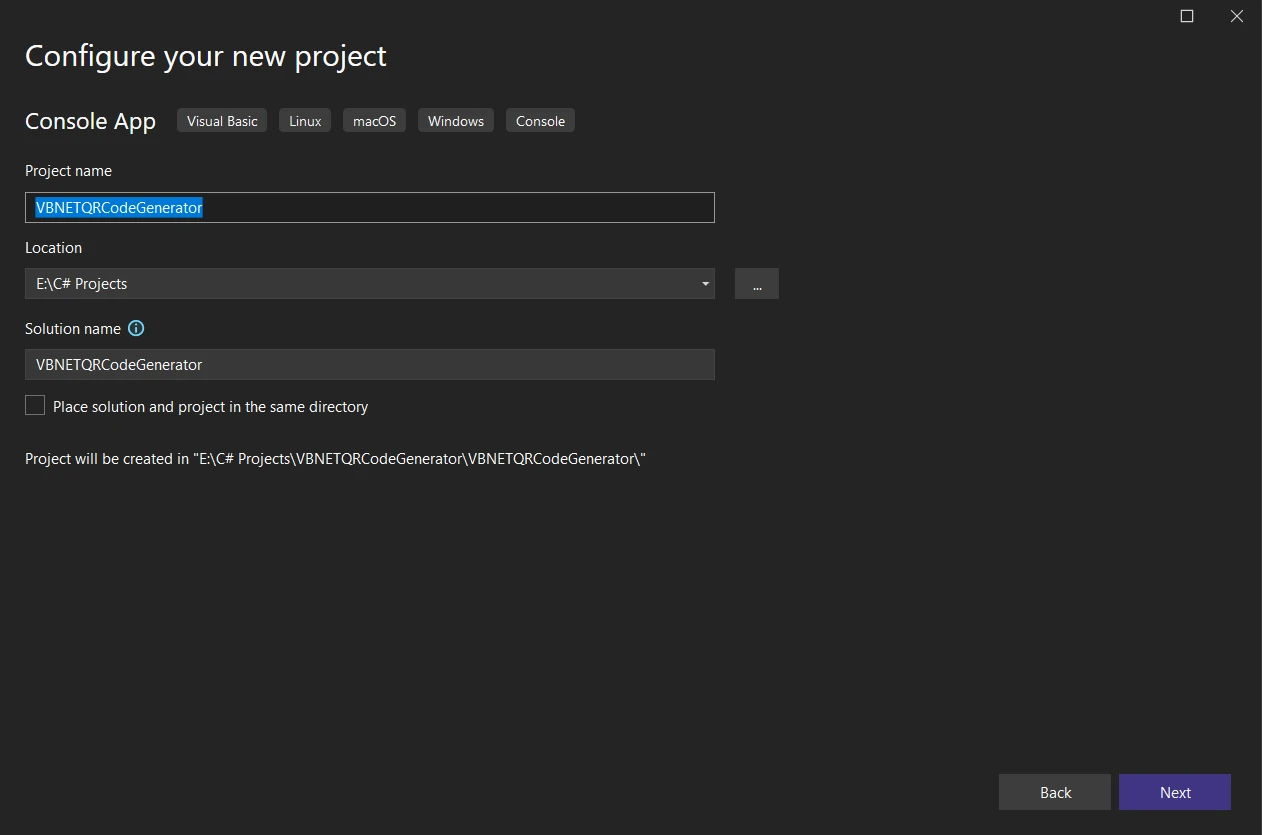The width and height of the screenshot is (1262, 835).
Task: Click the Visual Basic tag
Action: 222,121
